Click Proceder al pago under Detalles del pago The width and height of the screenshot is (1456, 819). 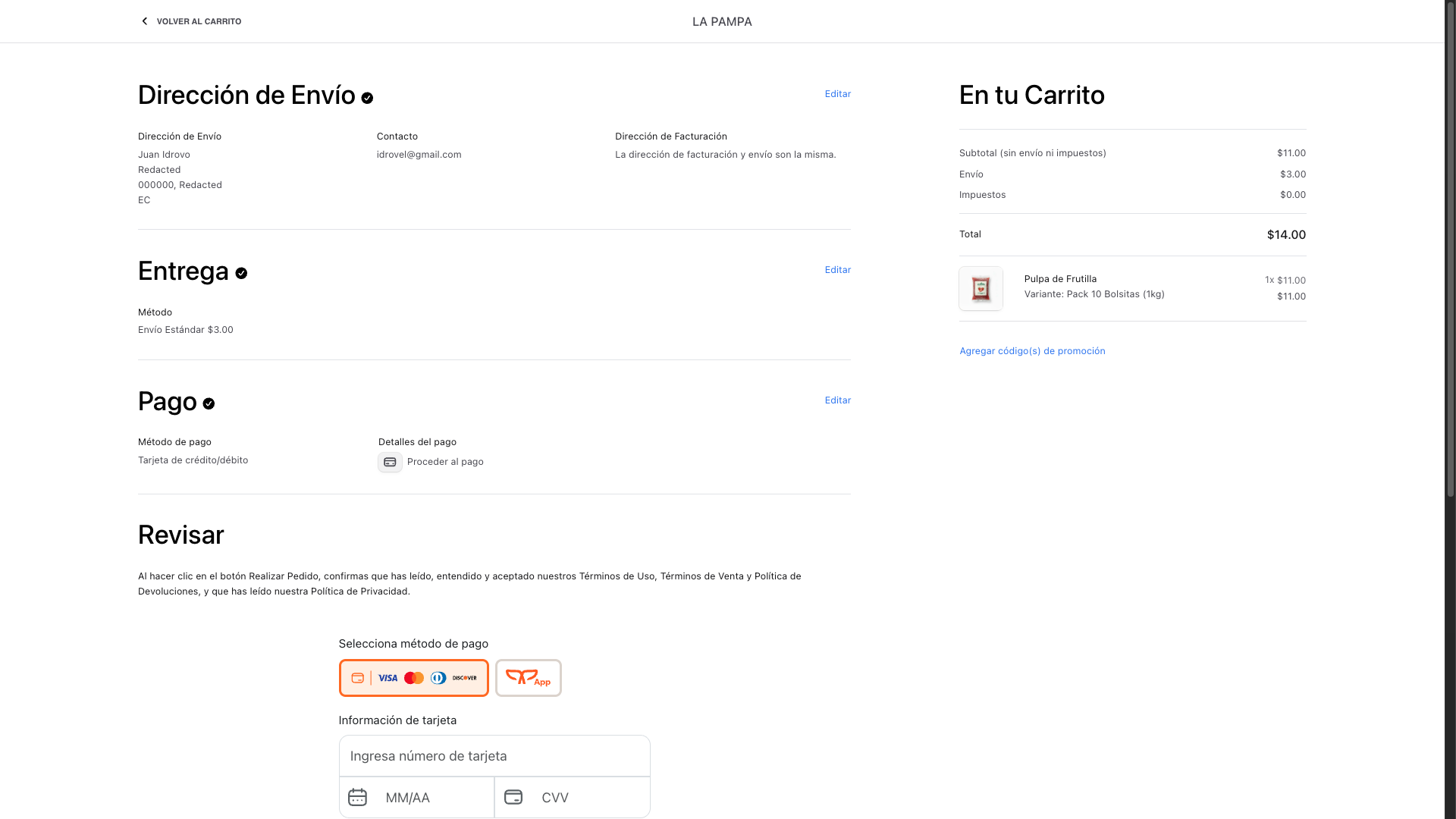click(445, 461)
